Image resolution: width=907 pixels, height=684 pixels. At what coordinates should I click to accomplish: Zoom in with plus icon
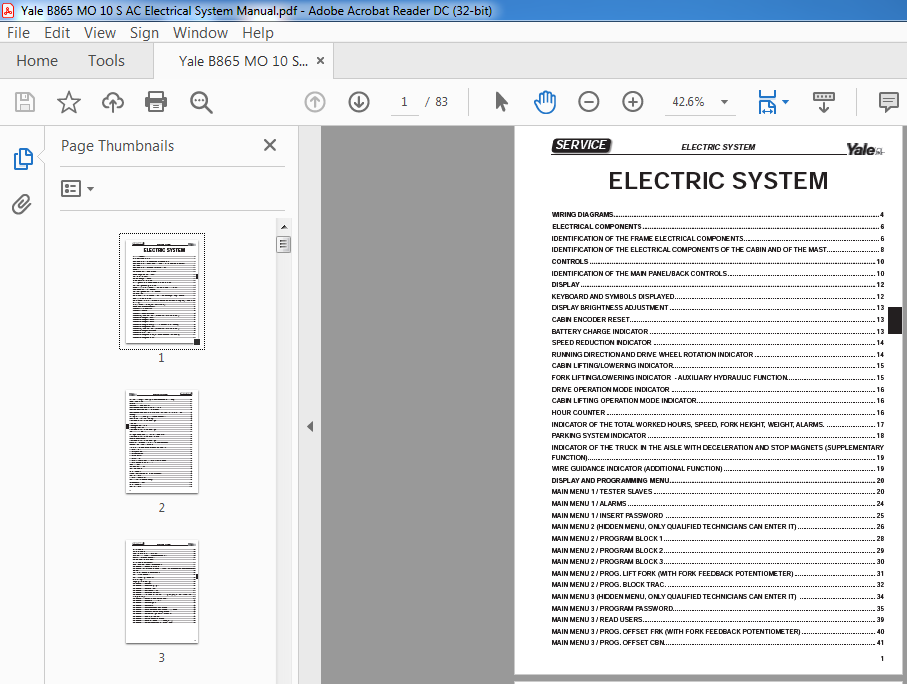[x=633, y=102]
